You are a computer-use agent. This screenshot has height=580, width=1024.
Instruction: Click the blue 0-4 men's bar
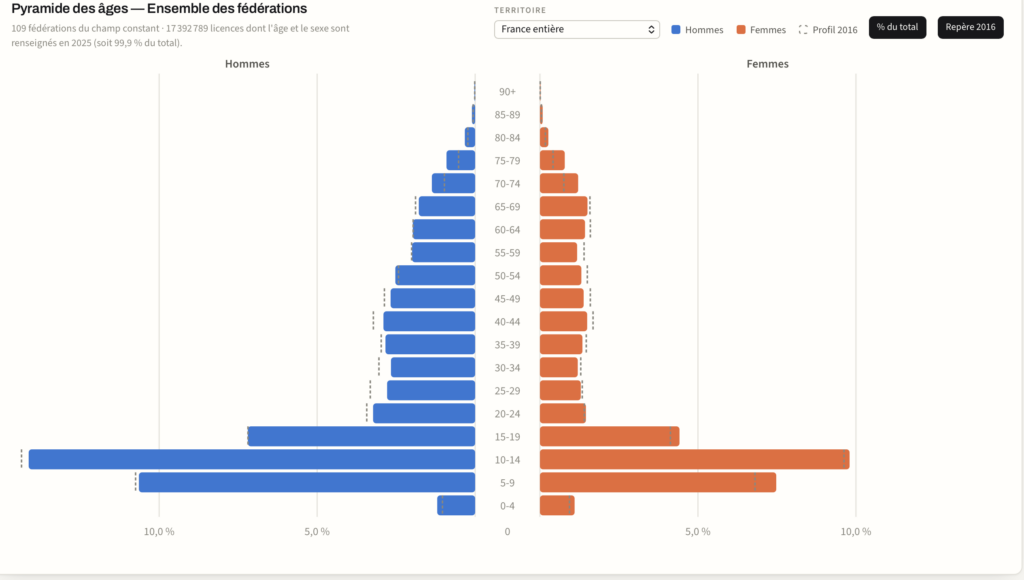[x=456, y=506]
